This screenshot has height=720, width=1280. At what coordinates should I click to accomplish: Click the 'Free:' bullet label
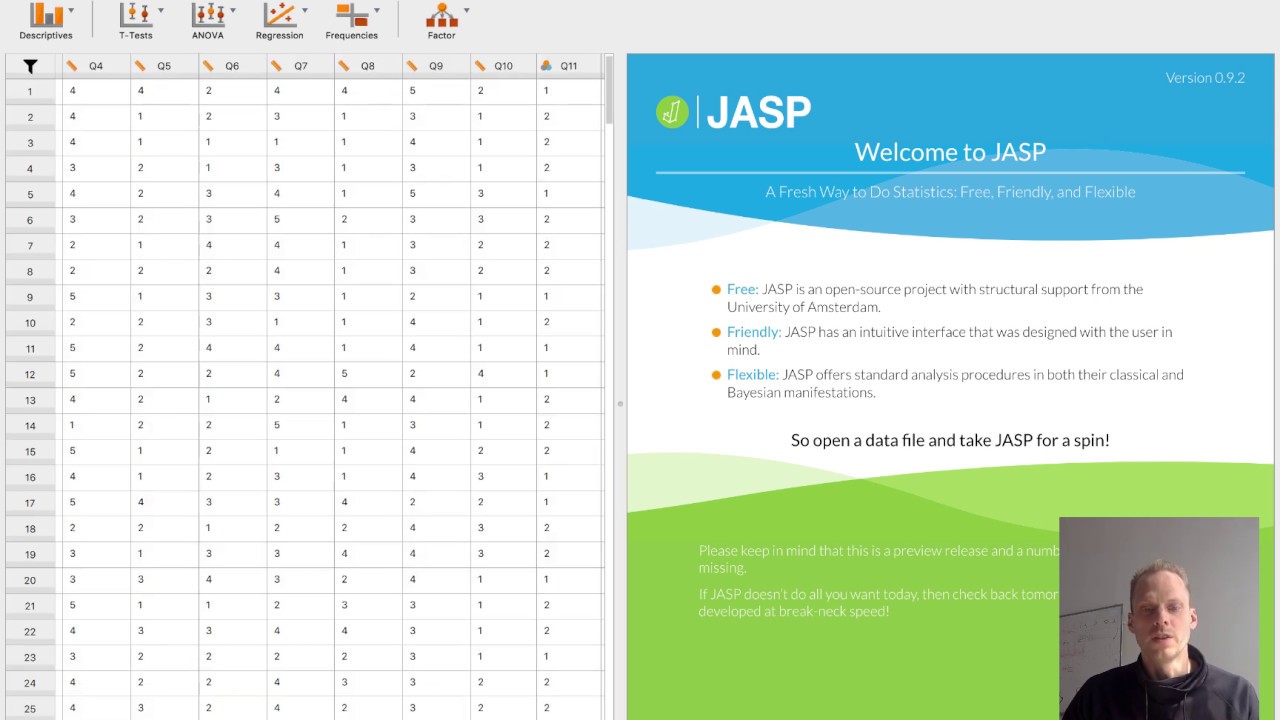pyautogui.click(x=743, y=289)
